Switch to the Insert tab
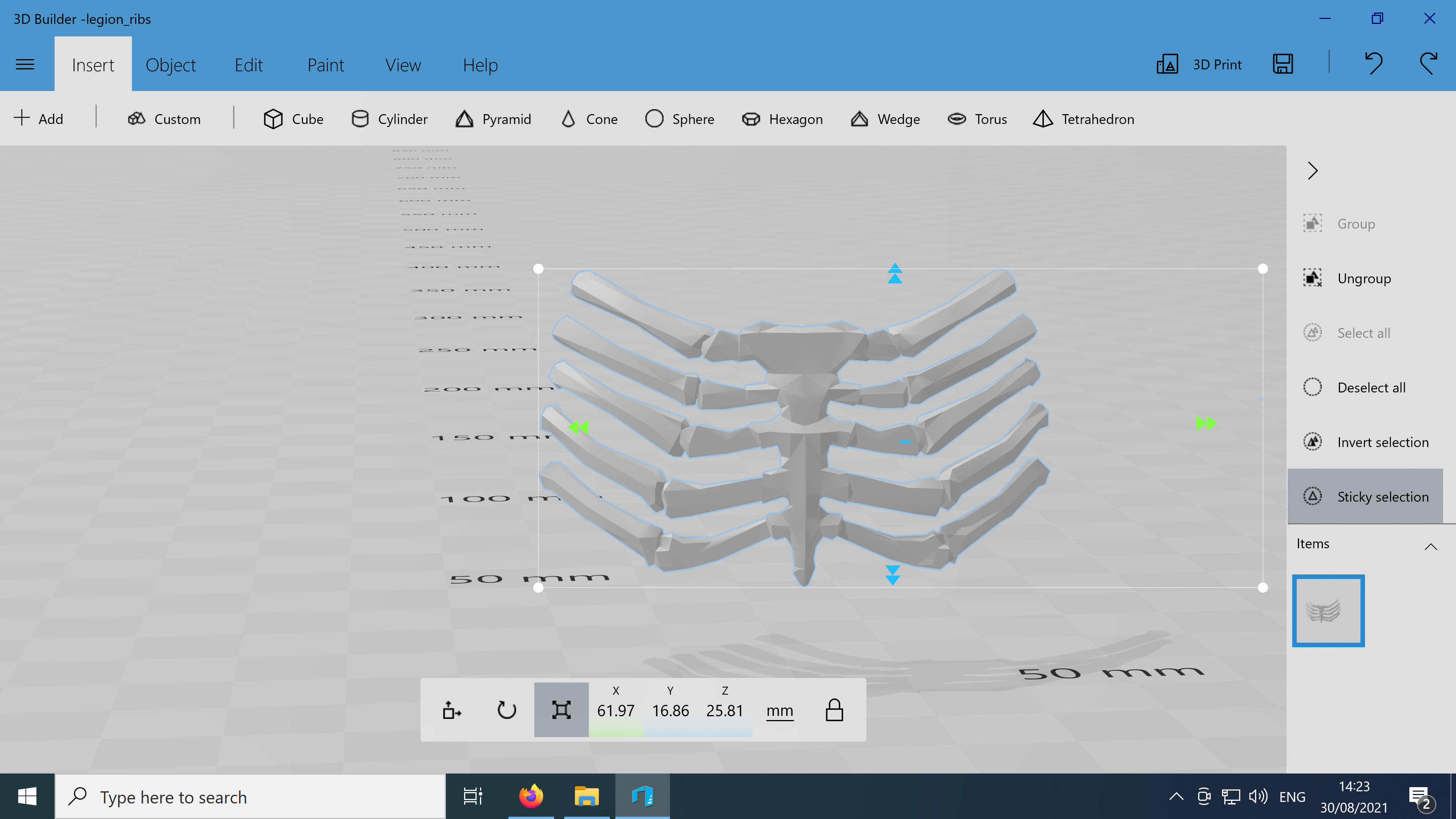This screenshot has height=819, width=1456. click(x=93, y=64)
